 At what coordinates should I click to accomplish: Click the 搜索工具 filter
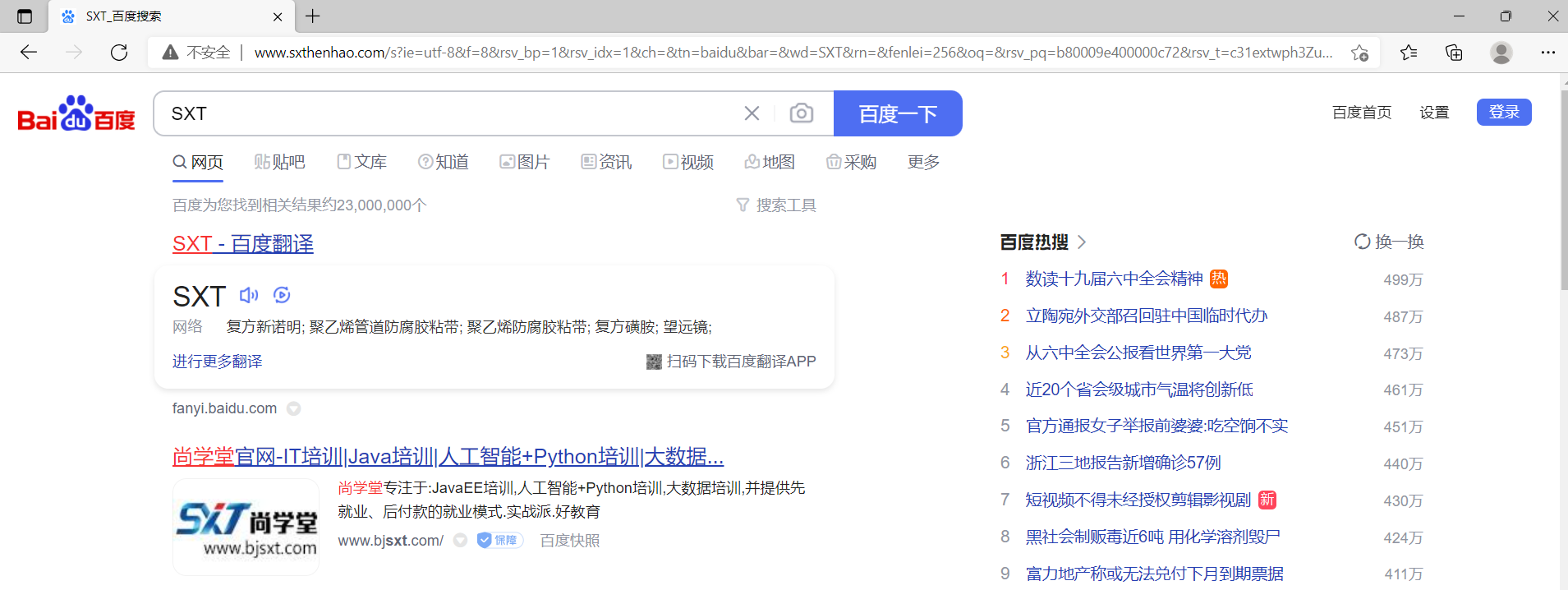[776, 205]
